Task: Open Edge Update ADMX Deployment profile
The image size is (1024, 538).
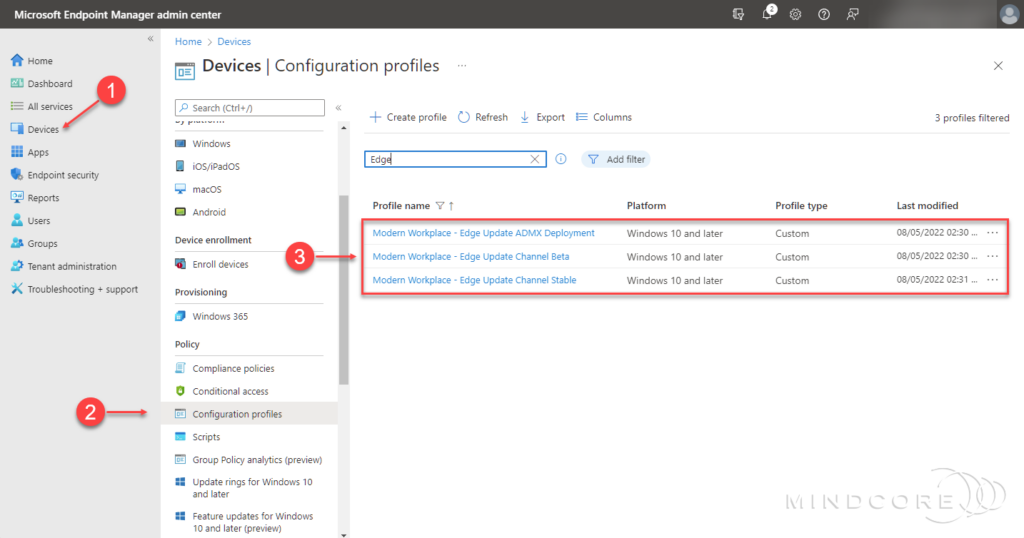Action: coord(483,233)
